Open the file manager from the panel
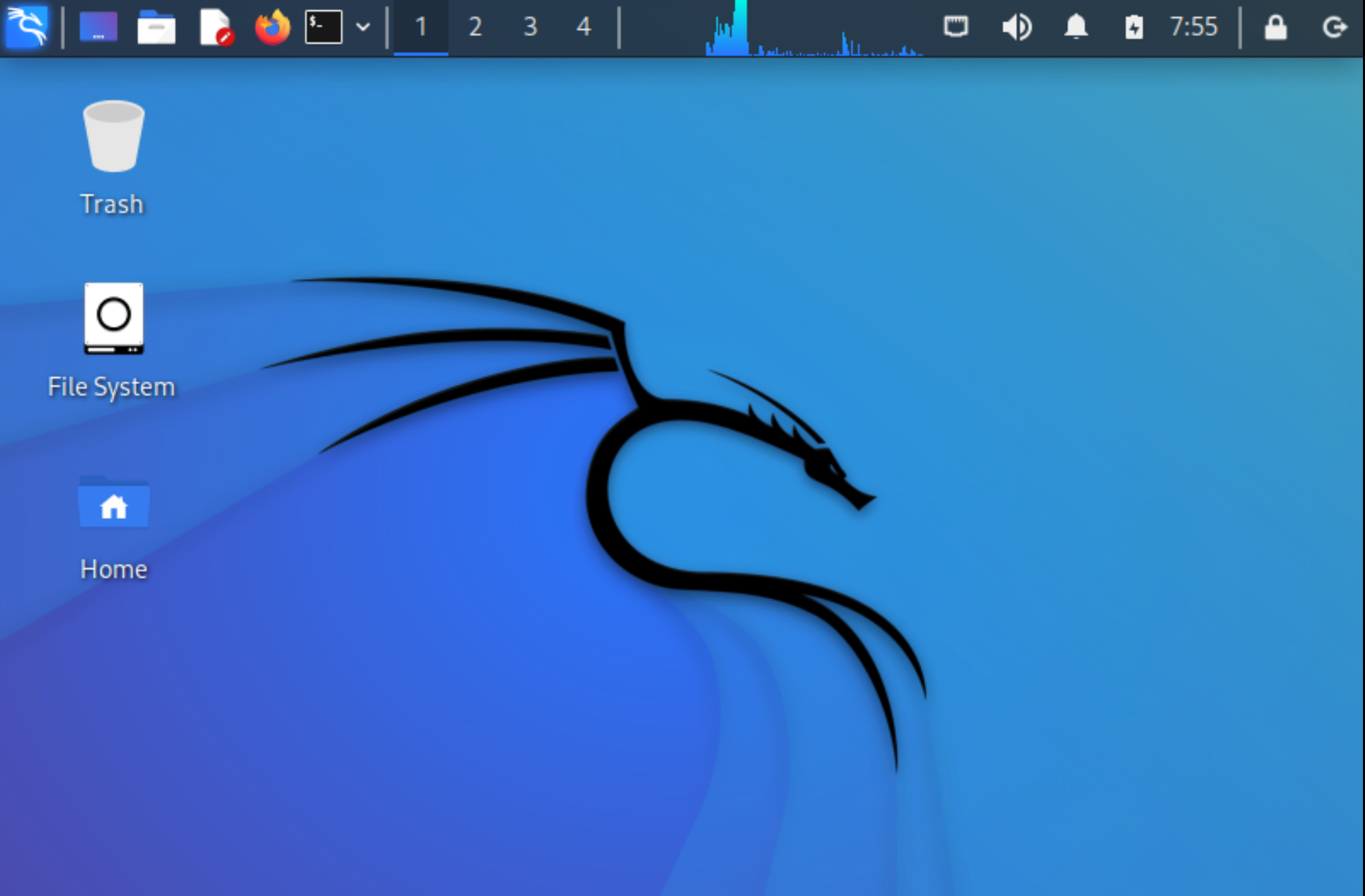This screenshot has height=896, width=1365. (x=156, y=28)
